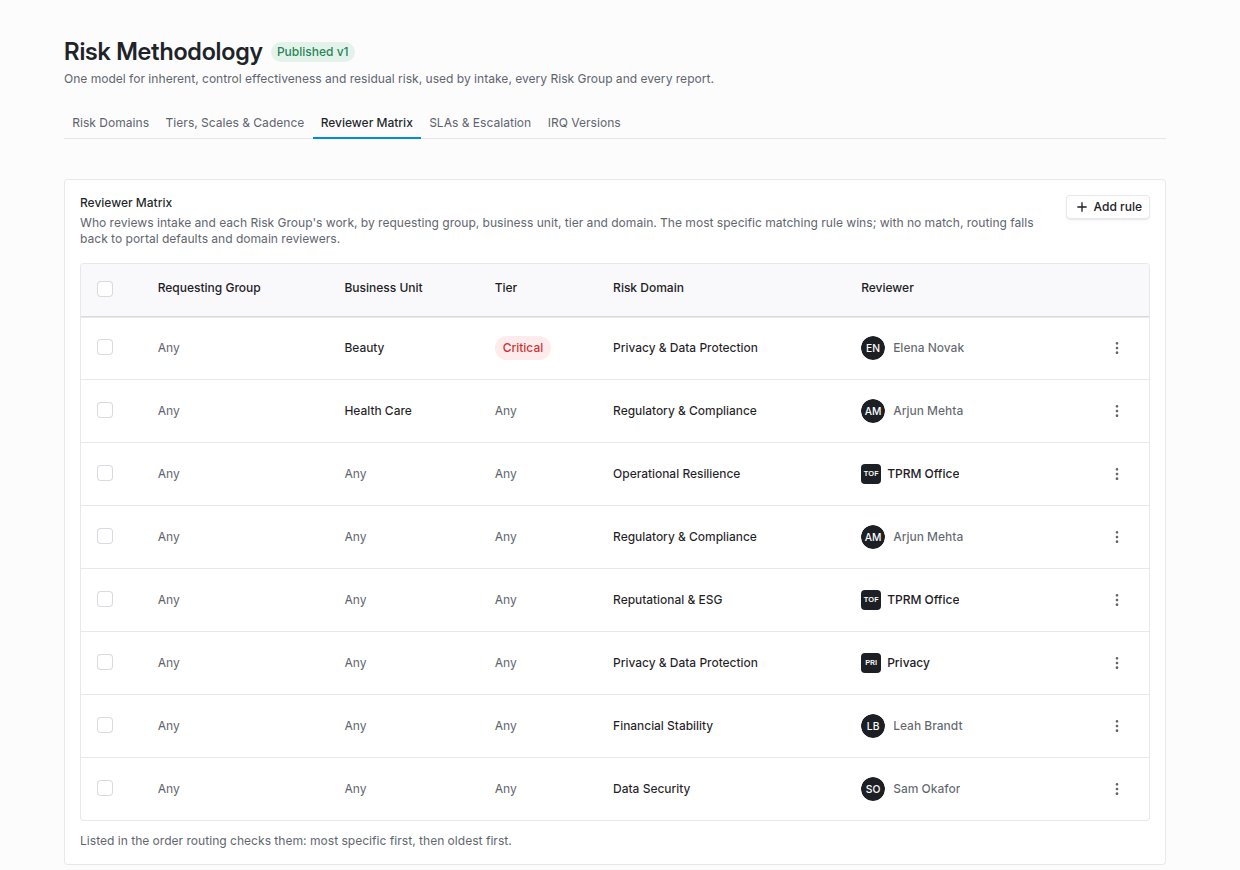The height and width of the screenshot is (870, 1240).
Task: Click the Financial Stability domain cell
Action: point(663,726)
